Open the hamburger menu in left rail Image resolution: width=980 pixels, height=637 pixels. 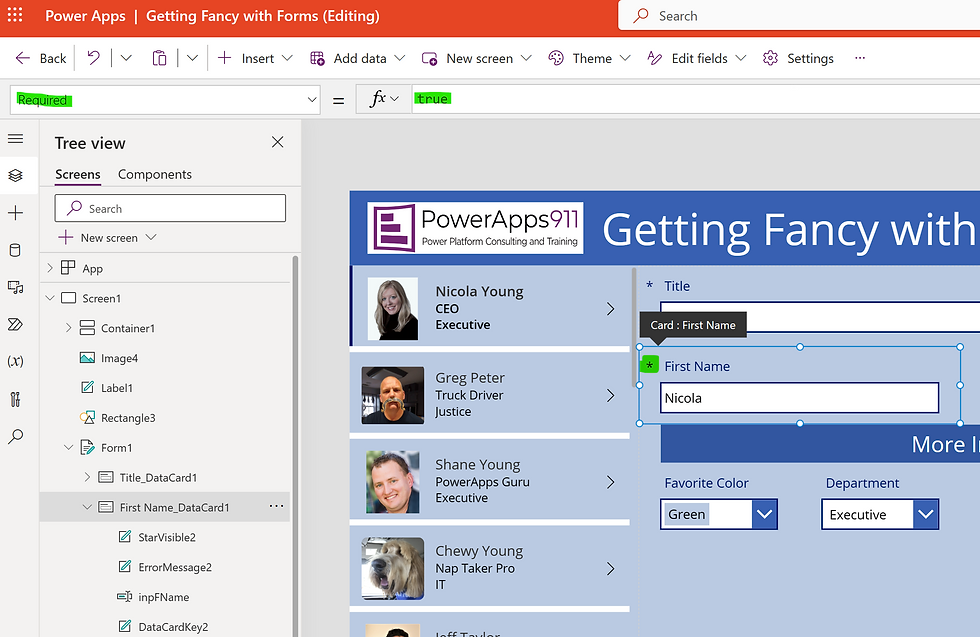16,138
